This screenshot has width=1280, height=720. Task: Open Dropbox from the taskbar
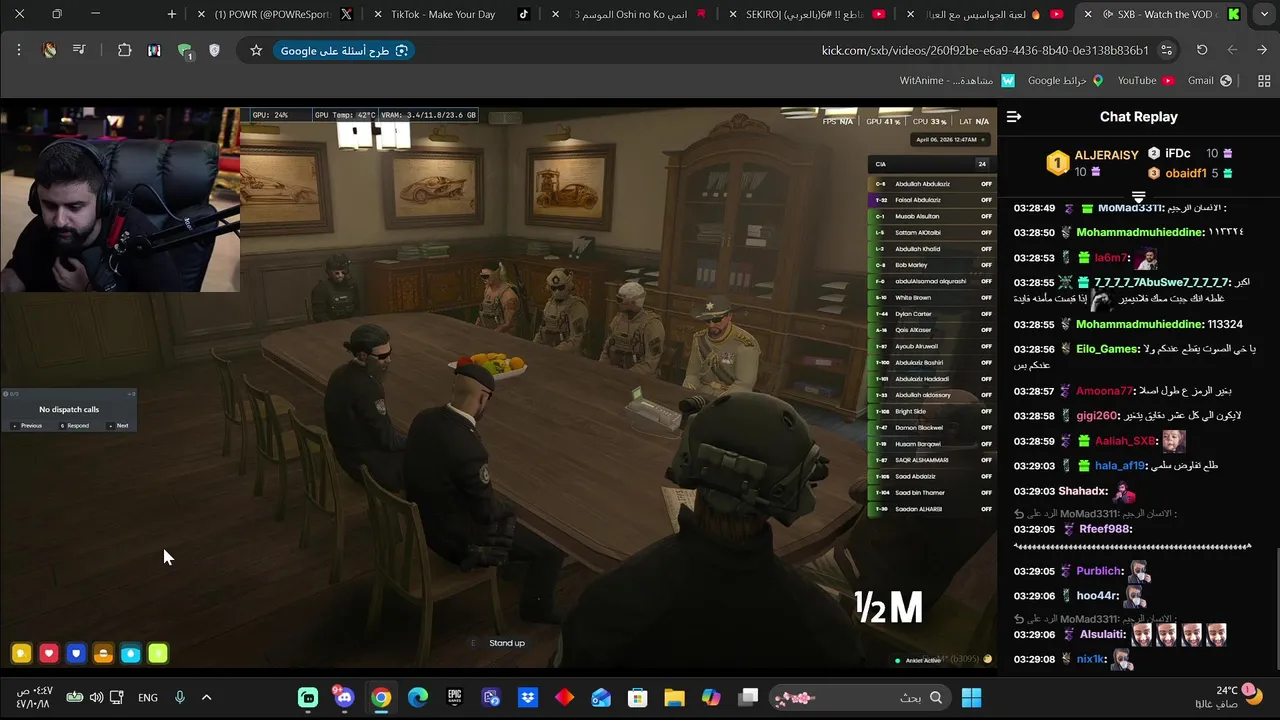[x=528, y=697]
